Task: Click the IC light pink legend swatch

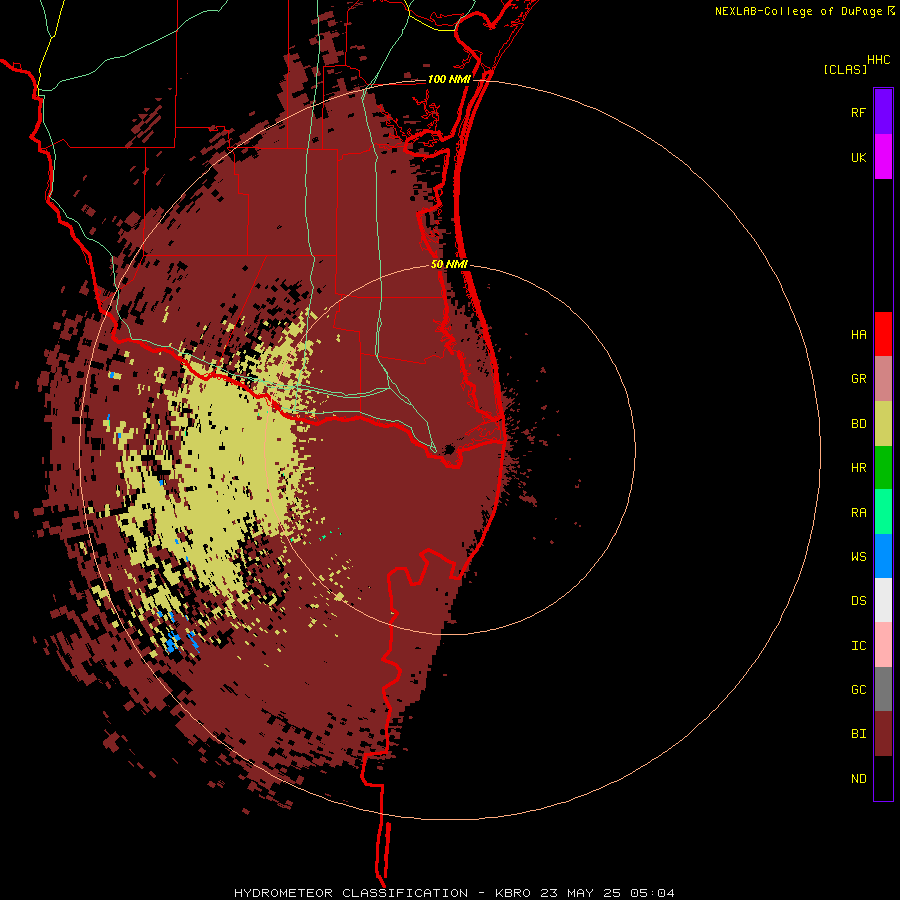Action: pos(883,645)
